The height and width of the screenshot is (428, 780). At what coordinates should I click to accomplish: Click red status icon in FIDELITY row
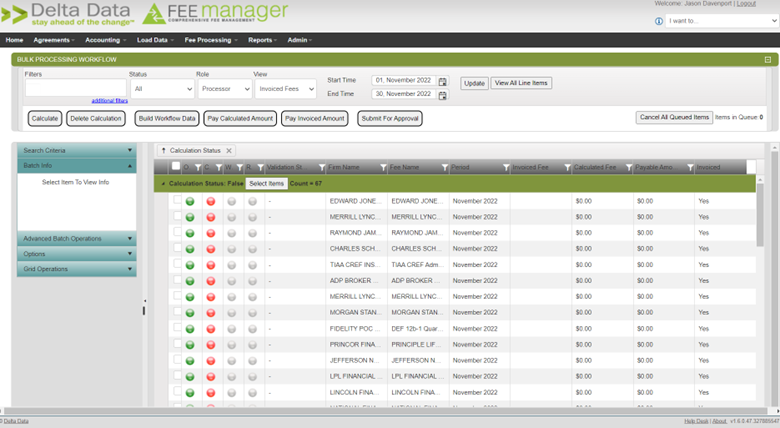tap(211, 329)
